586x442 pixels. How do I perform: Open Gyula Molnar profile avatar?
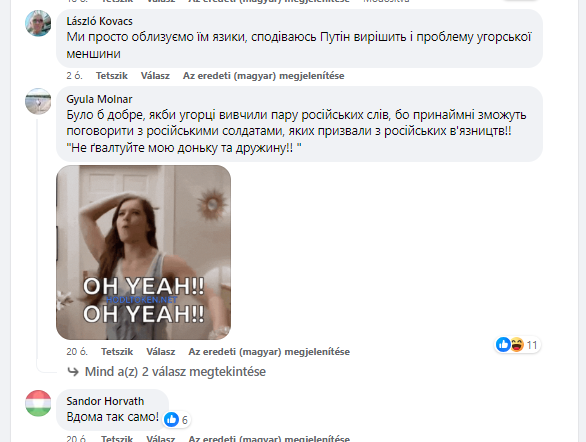click(x=38, y=101)
